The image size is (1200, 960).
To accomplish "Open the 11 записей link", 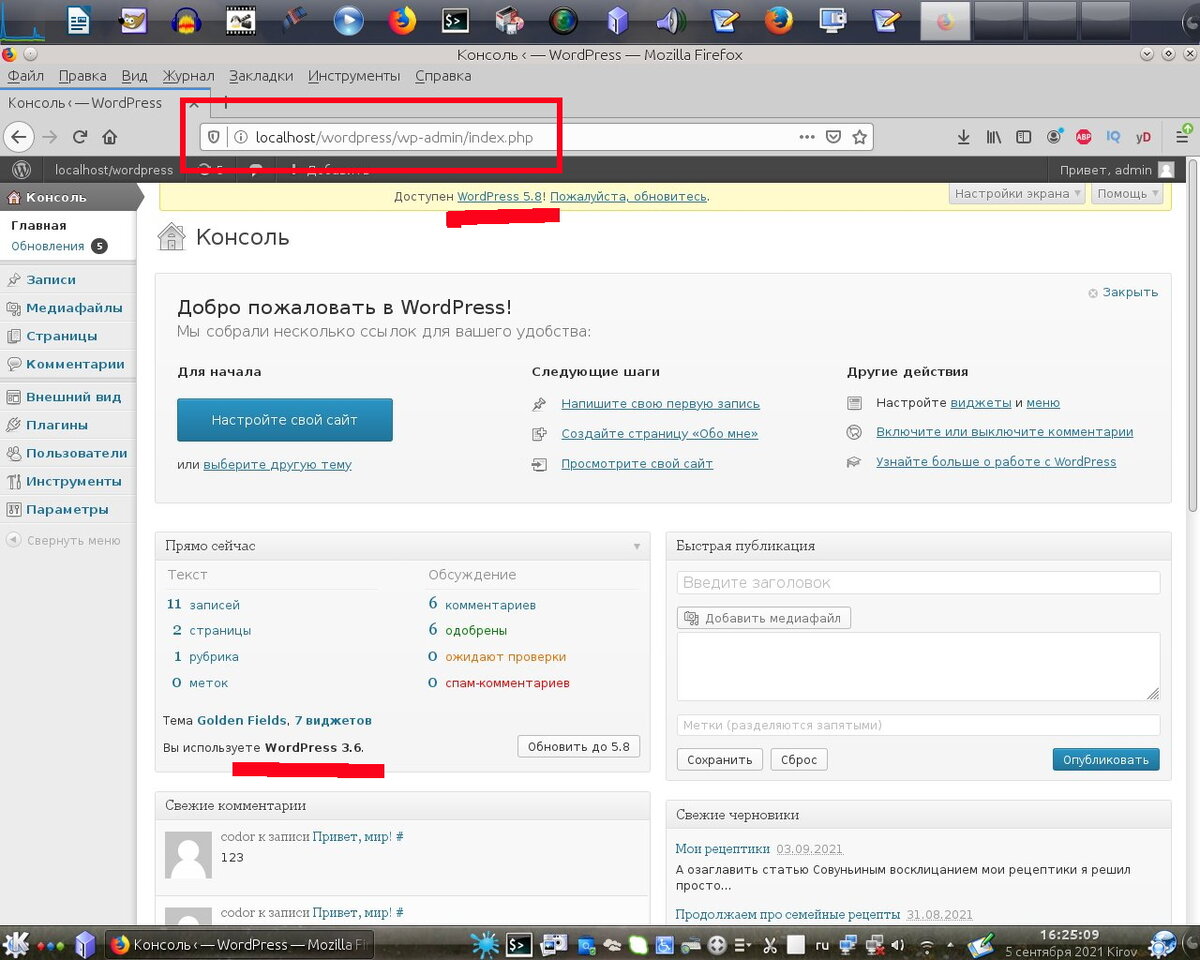I will pyautogui.click(x=203, y=605).
